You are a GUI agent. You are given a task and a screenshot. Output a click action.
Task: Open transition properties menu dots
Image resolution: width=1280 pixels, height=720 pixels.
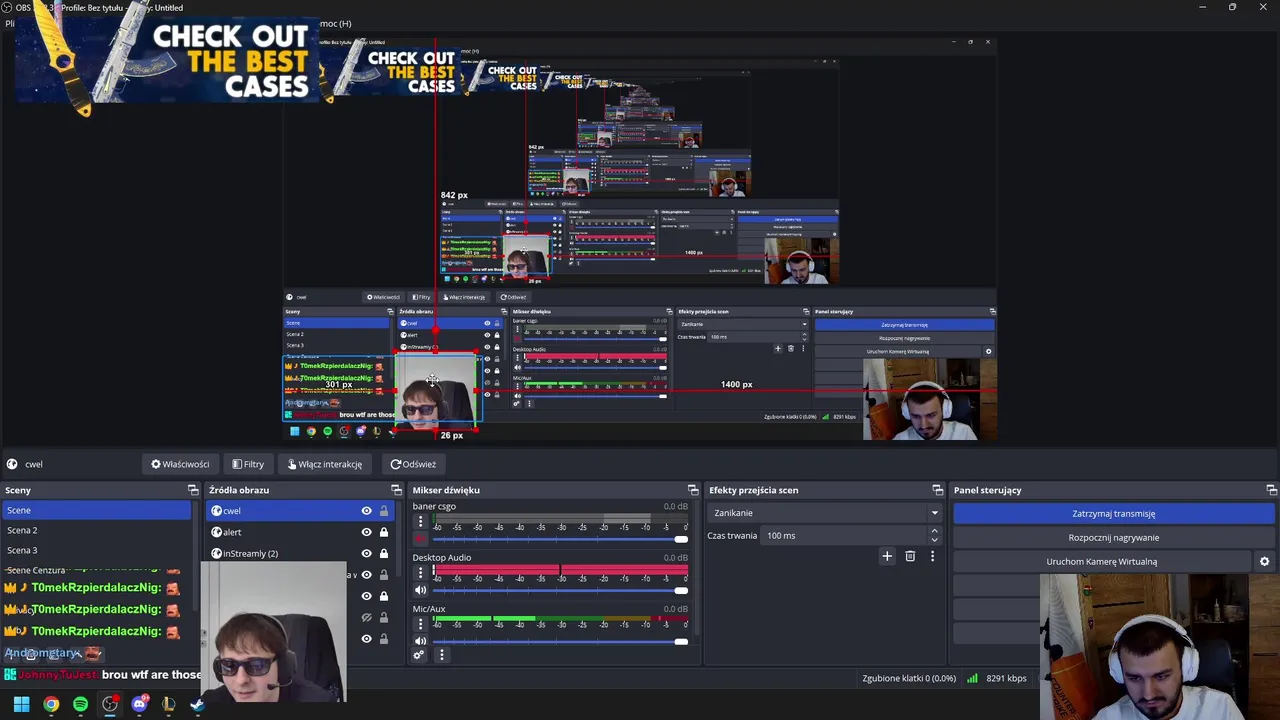(932, 556)
